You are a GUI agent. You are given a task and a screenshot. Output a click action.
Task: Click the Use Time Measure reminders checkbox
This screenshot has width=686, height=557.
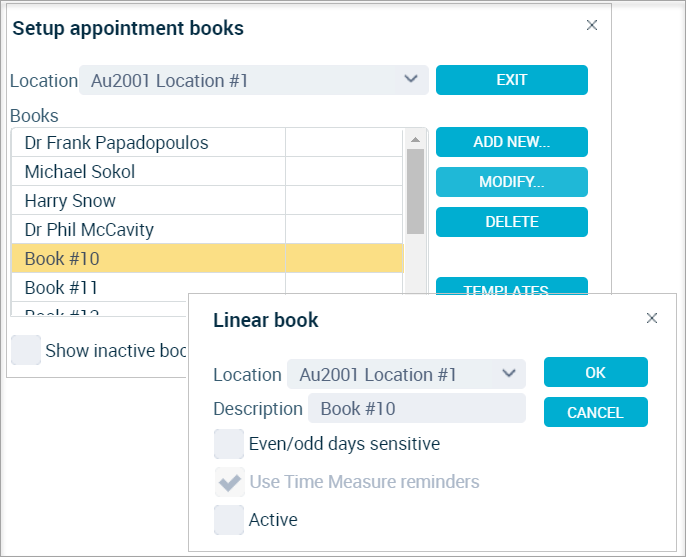229,482
